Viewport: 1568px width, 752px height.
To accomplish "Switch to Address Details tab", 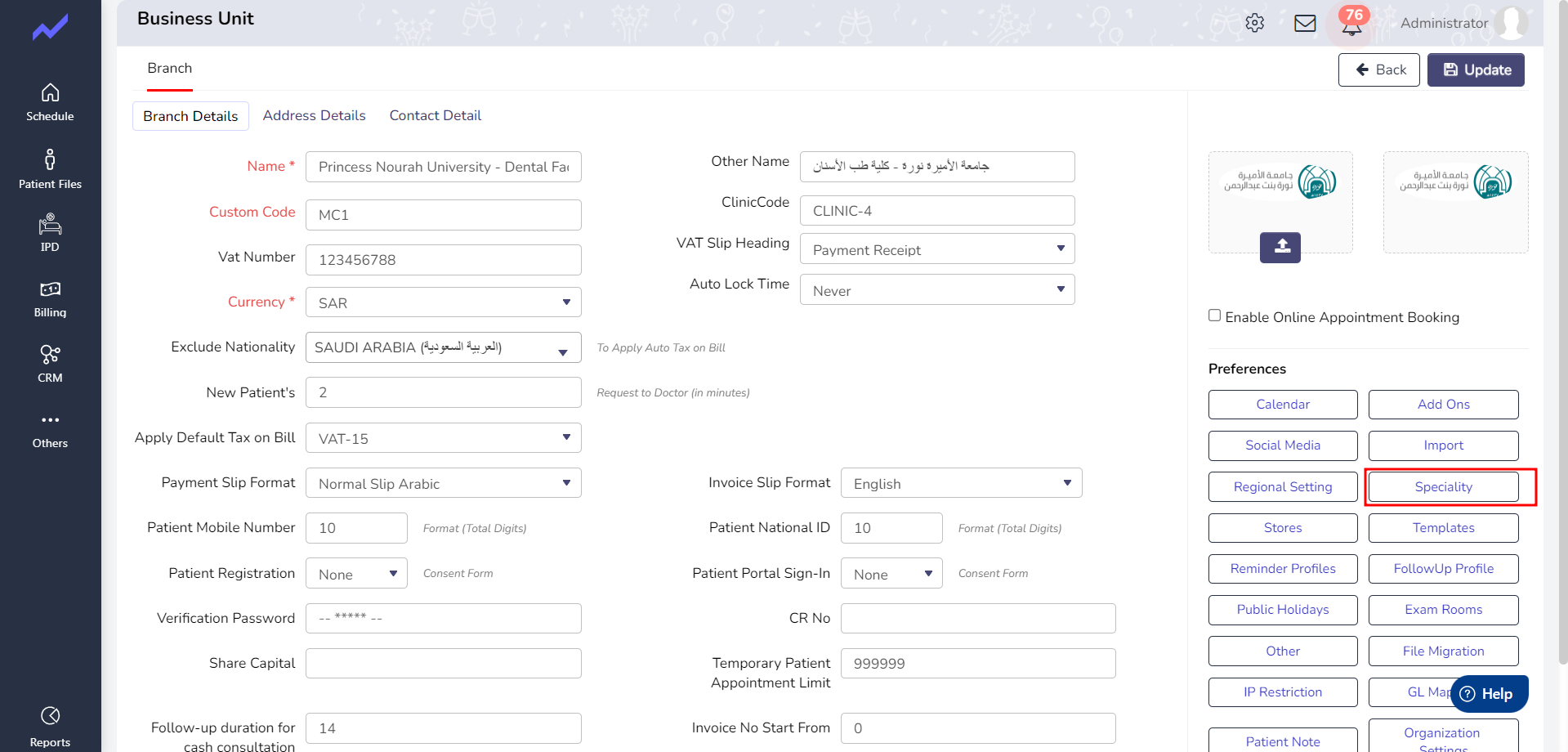I will [314, 115].
